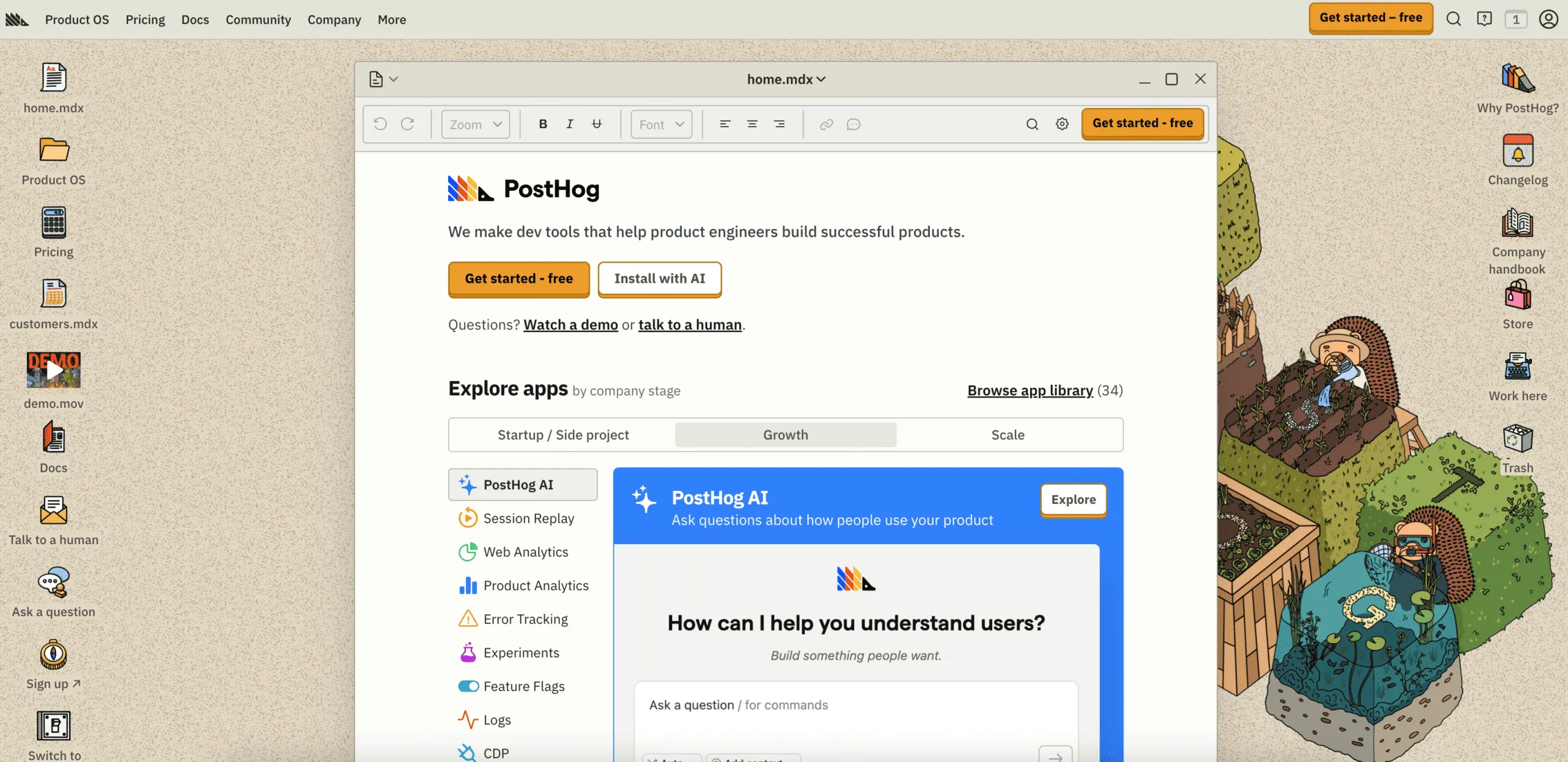Image resolution: width=1568 pixels, height=762 pixels.
Task: Select the Growth tab
Action: (x=785, y=435)
